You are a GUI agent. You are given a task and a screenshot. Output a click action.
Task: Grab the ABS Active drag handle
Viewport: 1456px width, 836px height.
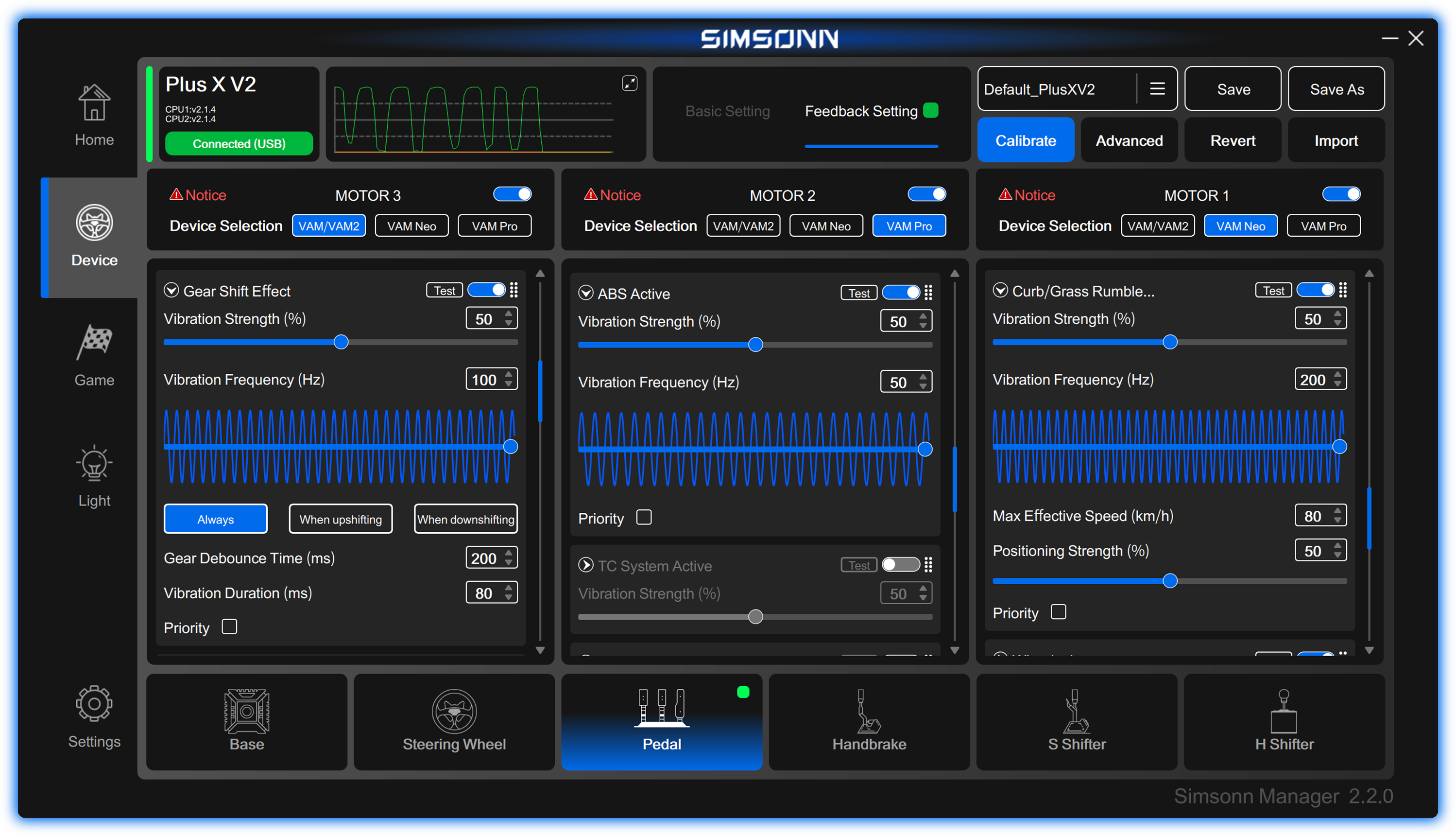pyautogui.click(x=928, y=293)
